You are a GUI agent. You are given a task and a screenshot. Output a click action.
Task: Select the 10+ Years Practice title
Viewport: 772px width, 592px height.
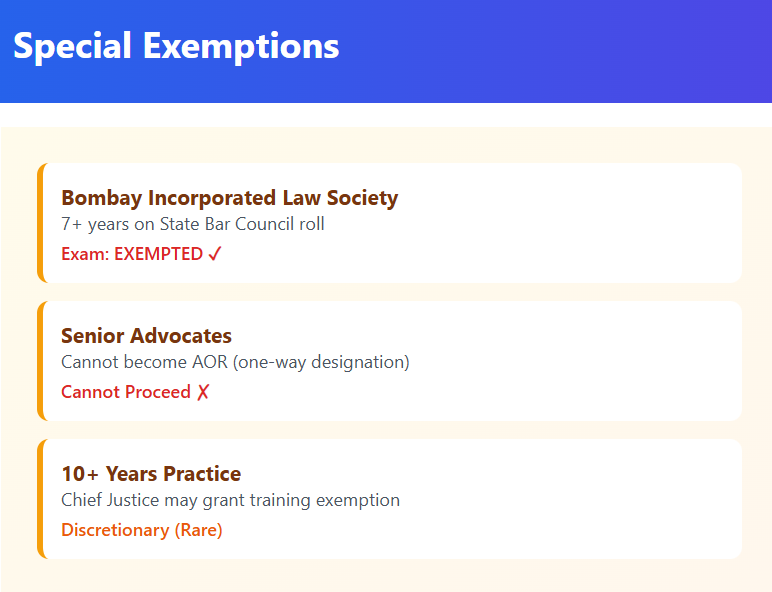(x=151, y=474)
